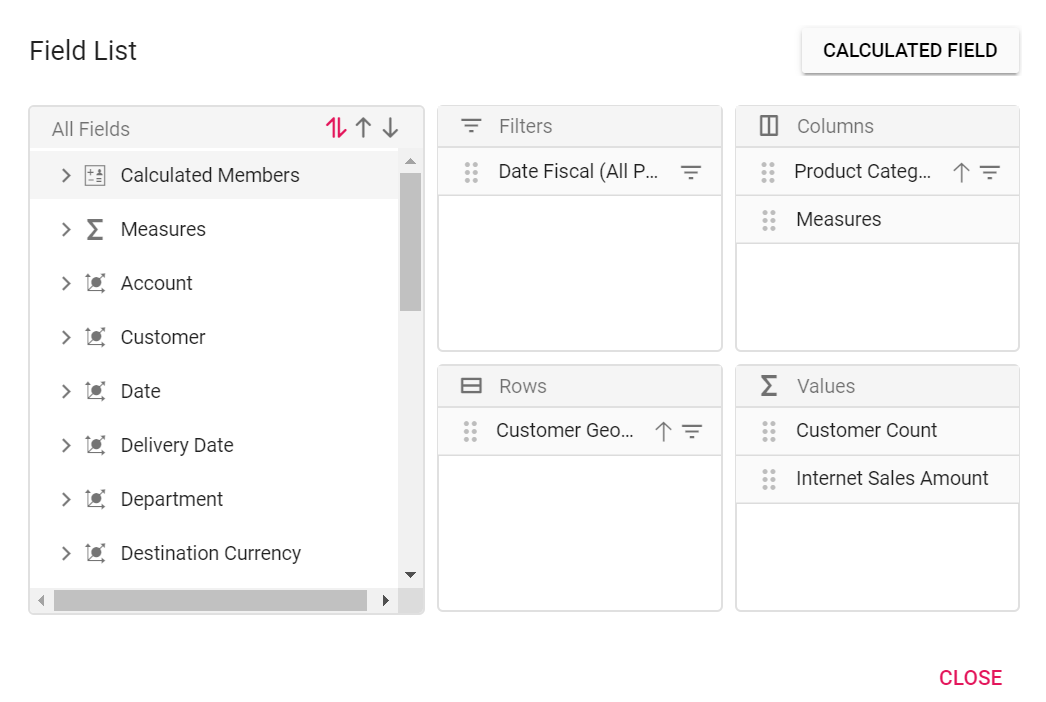Toggle sort arrow on Customer Geography row

[663, 431]
